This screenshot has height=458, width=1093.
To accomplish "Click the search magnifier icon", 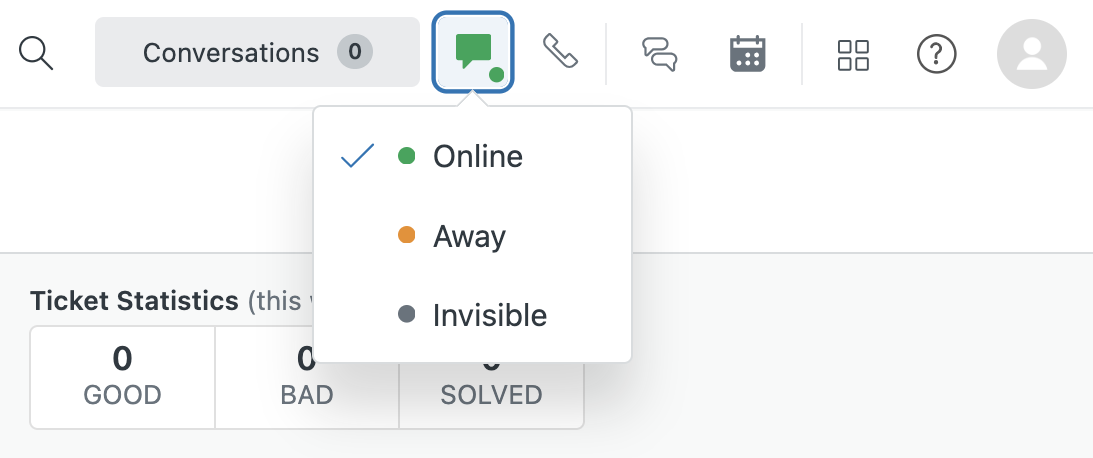I will click(x=36, y=53).
